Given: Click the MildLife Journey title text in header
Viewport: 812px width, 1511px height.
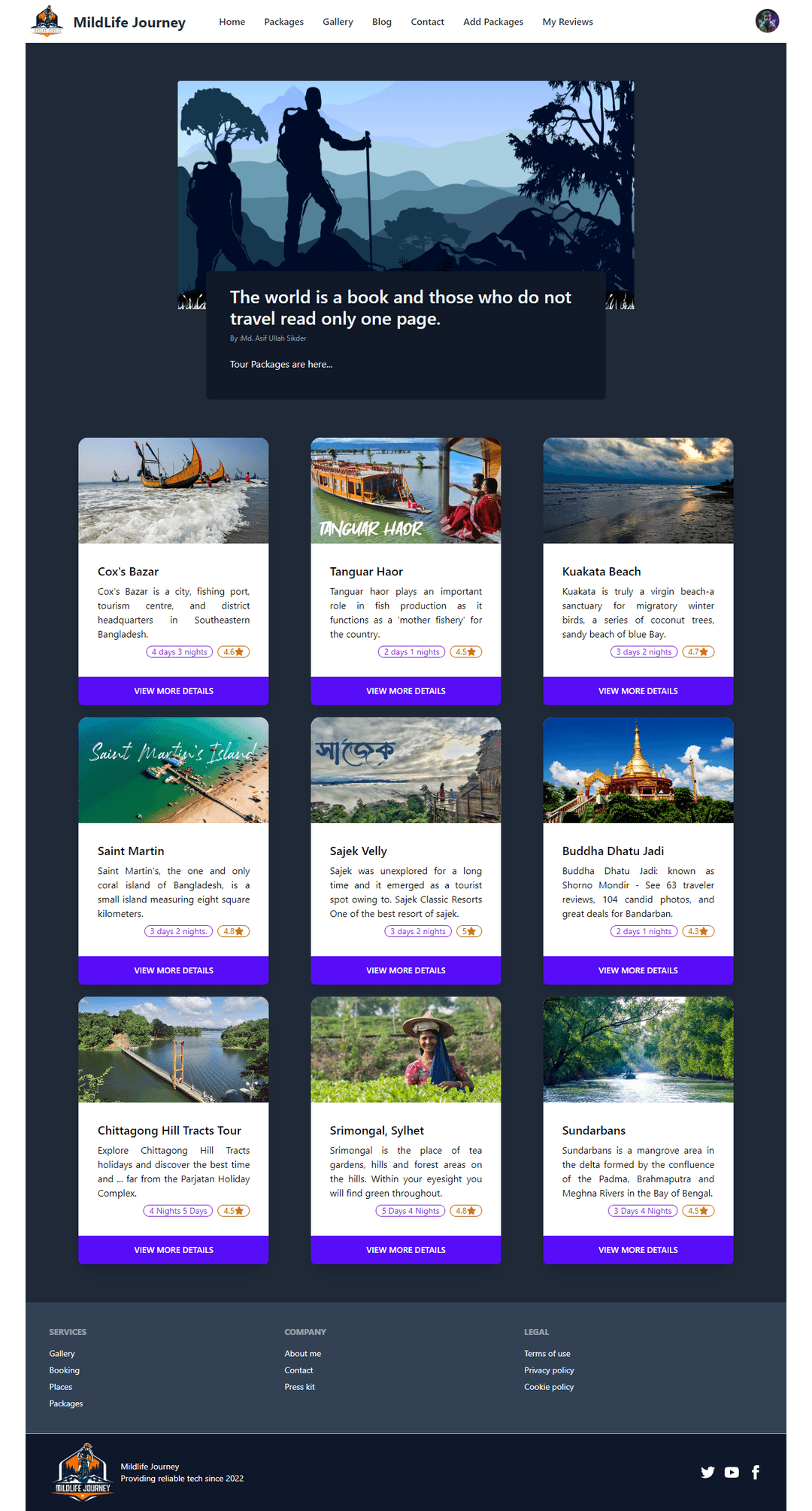Looking at the screenshot, I should (129, 23).
